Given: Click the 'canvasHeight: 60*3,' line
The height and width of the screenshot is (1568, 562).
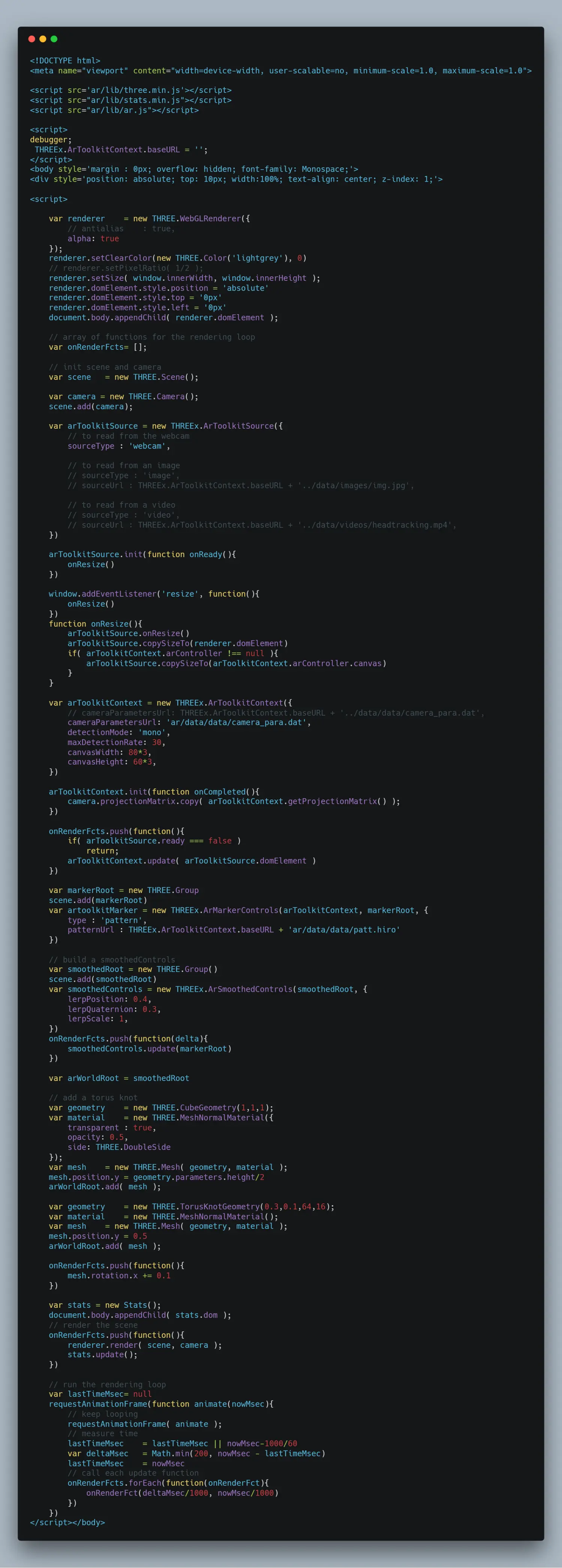Looking at the screenshot, I should point(112,762).
